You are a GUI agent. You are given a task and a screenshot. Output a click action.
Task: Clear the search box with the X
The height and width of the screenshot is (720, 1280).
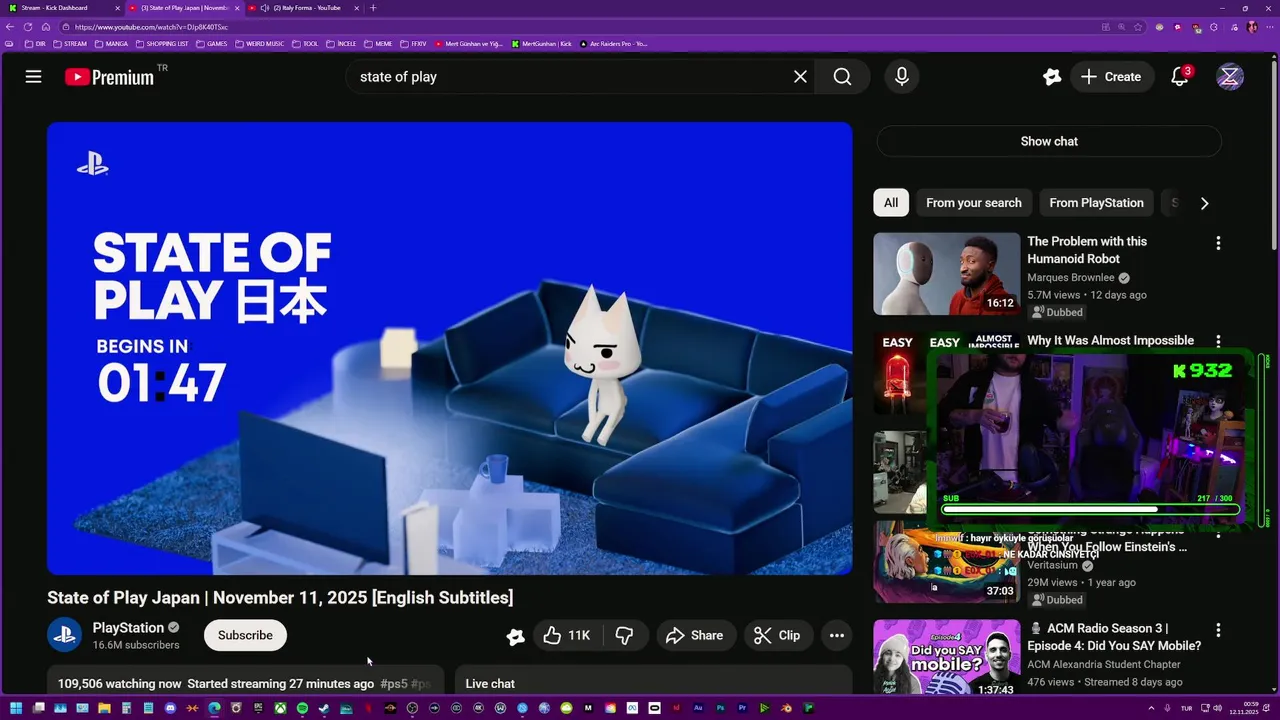(800, 77)
